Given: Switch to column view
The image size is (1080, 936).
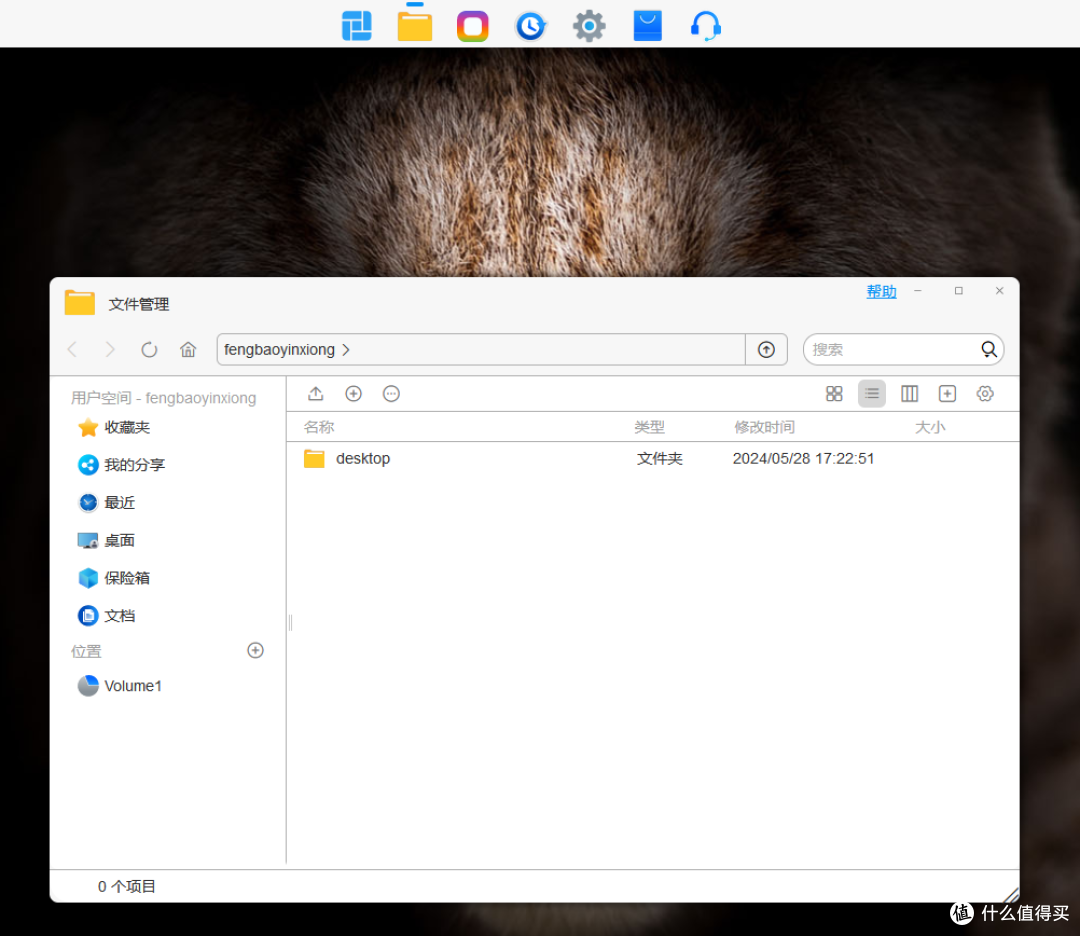Looking at the screenshot, I should [x=909, y=393].
